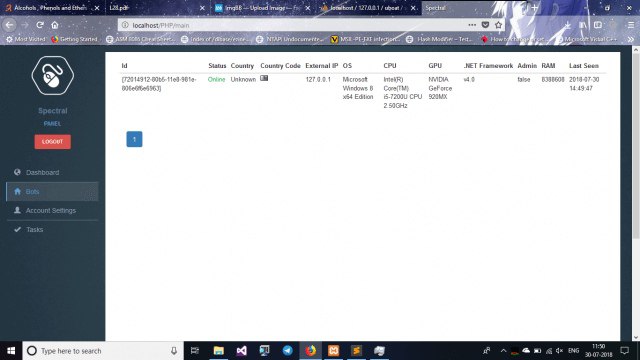The image size is (640, 360).
Task: Switch to localhost 127.0.0.1 tab
Action: tap(367, 8)
